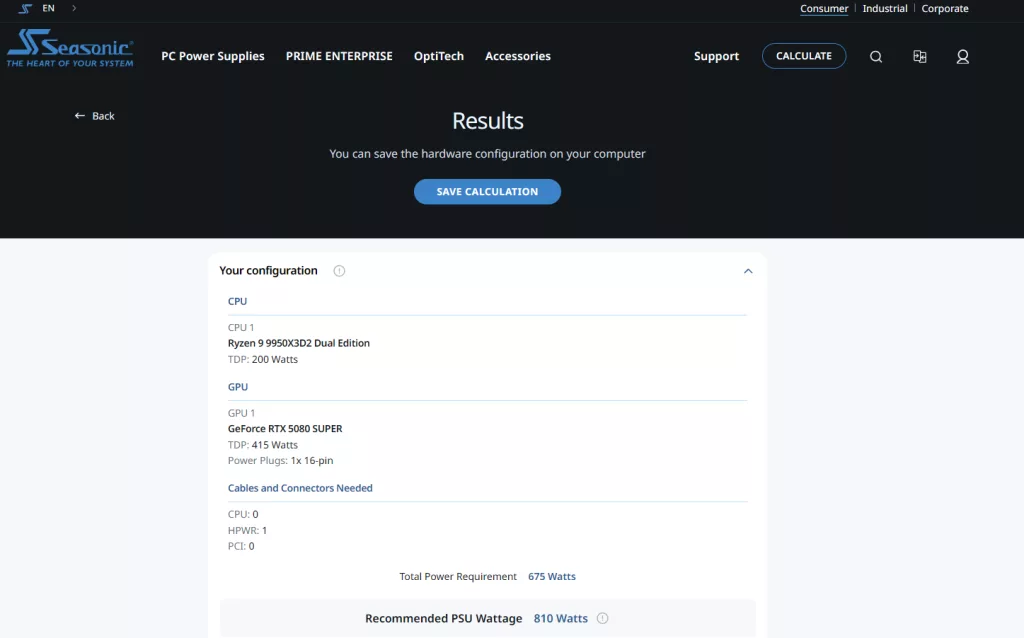The image size is (1024, 638).
Task: Expand the EN language selector arrow
Action: 74,8
